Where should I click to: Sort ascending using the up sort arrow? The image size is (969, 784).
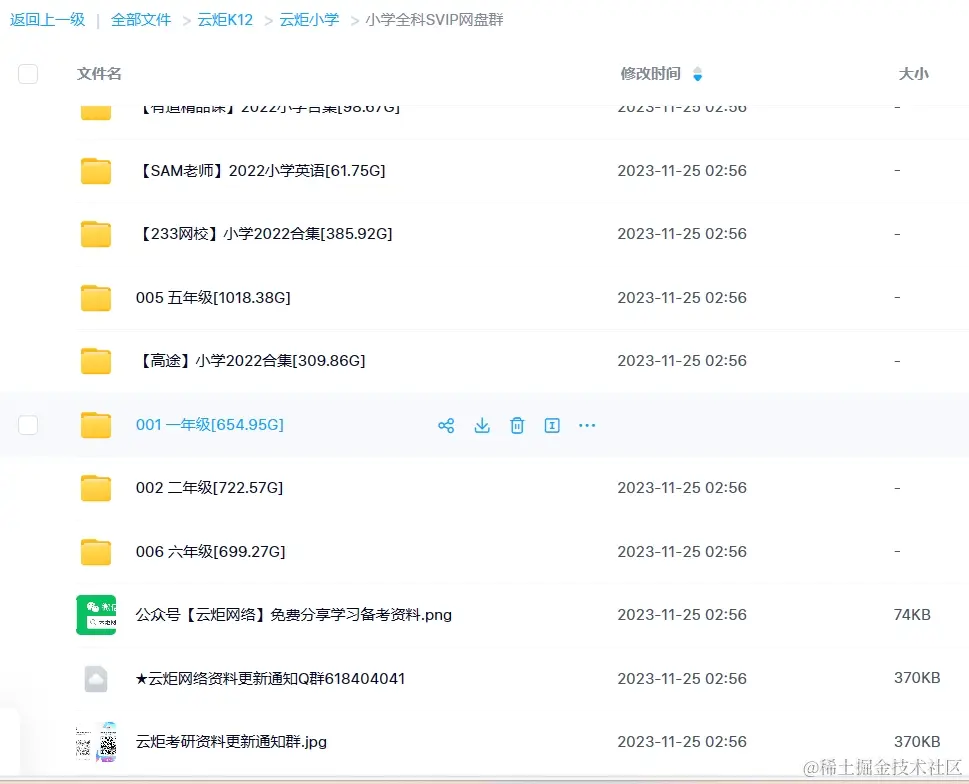[699, 69]
